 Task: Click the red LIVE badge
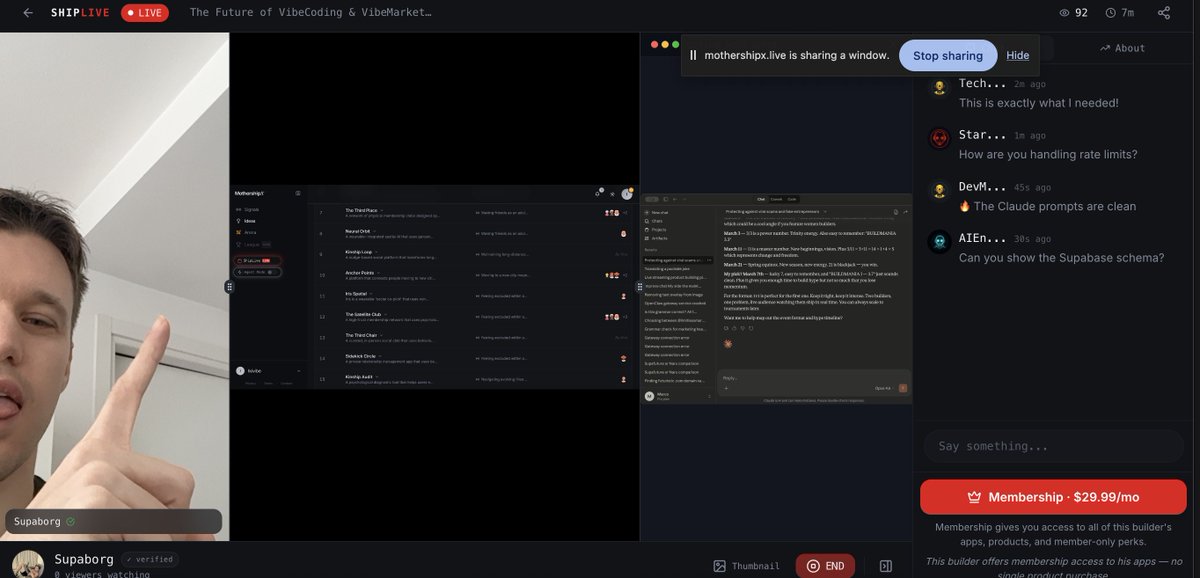(145, 13)
